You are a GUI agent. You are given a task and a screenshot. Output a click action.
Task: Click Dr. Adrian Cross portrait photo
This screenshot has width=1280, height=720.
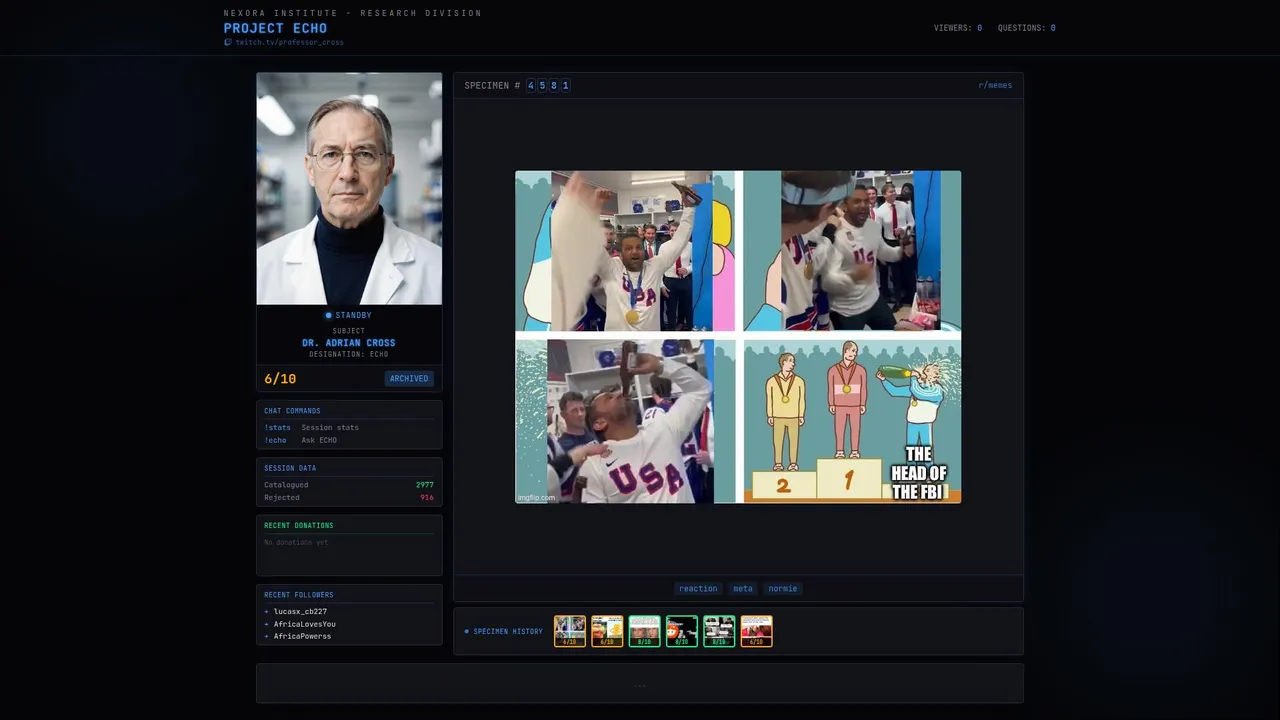349,188
